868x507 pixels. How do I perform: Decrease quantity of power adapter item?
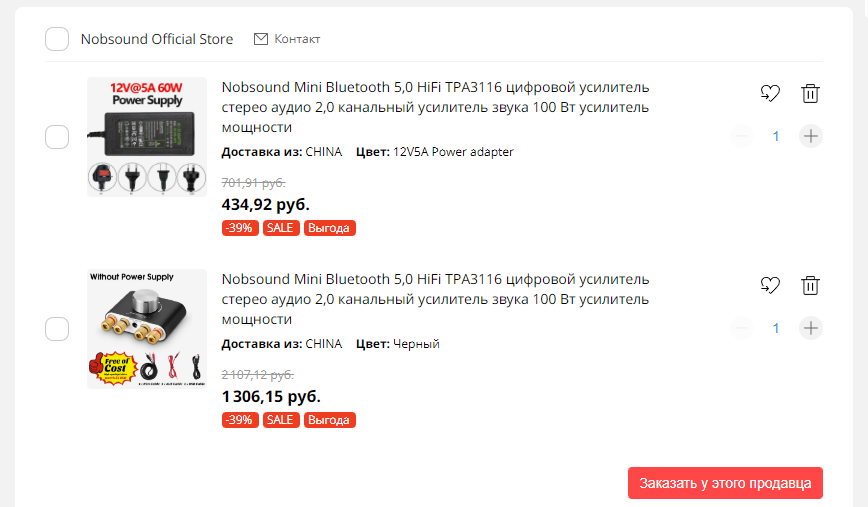point(742,136)
